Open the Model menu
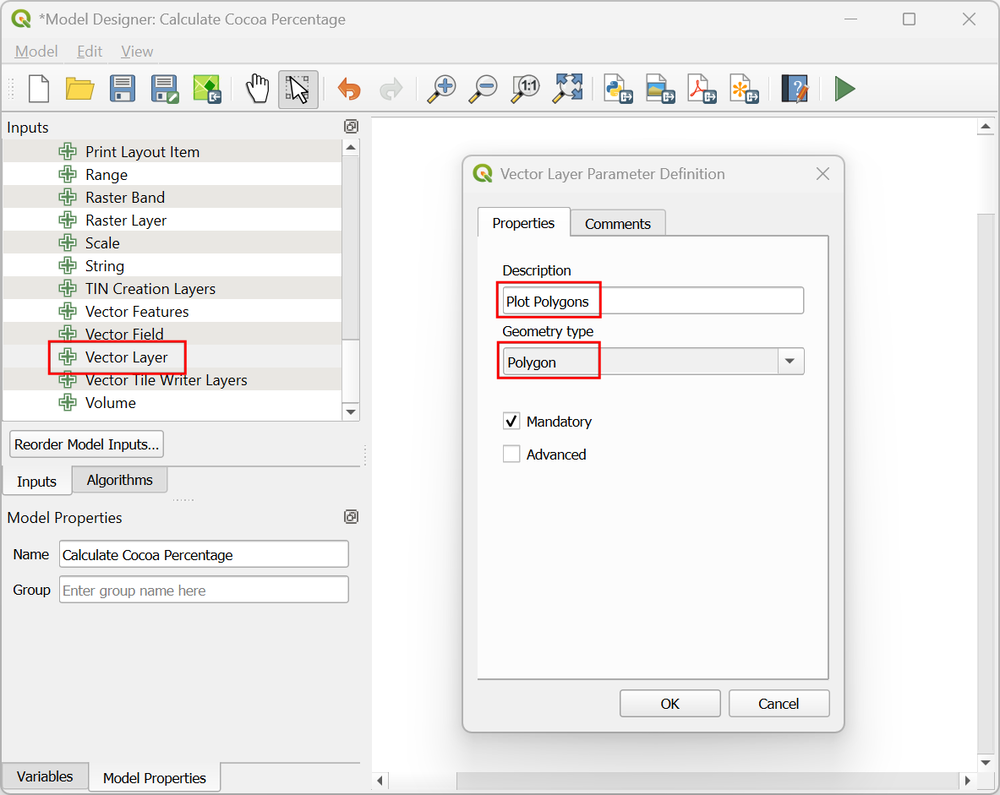This screenshot has height=795, width=1000. [x=36, y=51]
